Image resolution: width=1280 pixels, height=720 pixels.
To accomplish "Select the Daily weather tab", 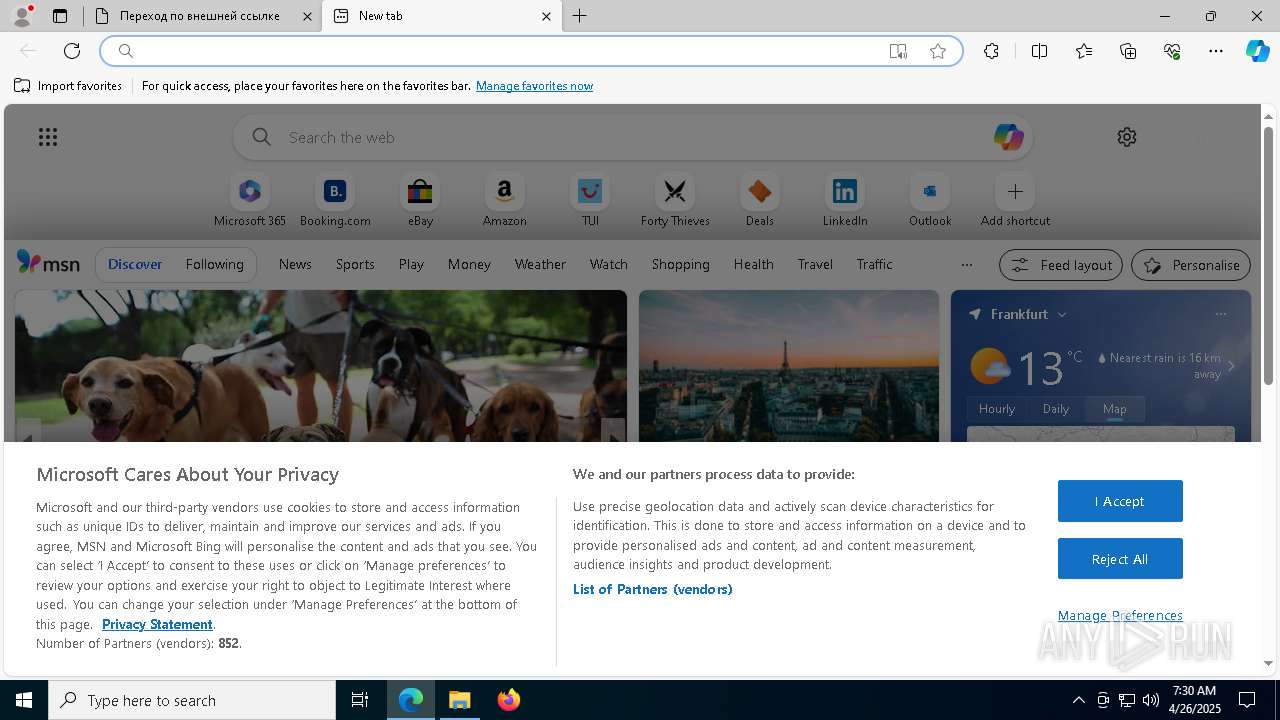I will [x=1056, y=408].
